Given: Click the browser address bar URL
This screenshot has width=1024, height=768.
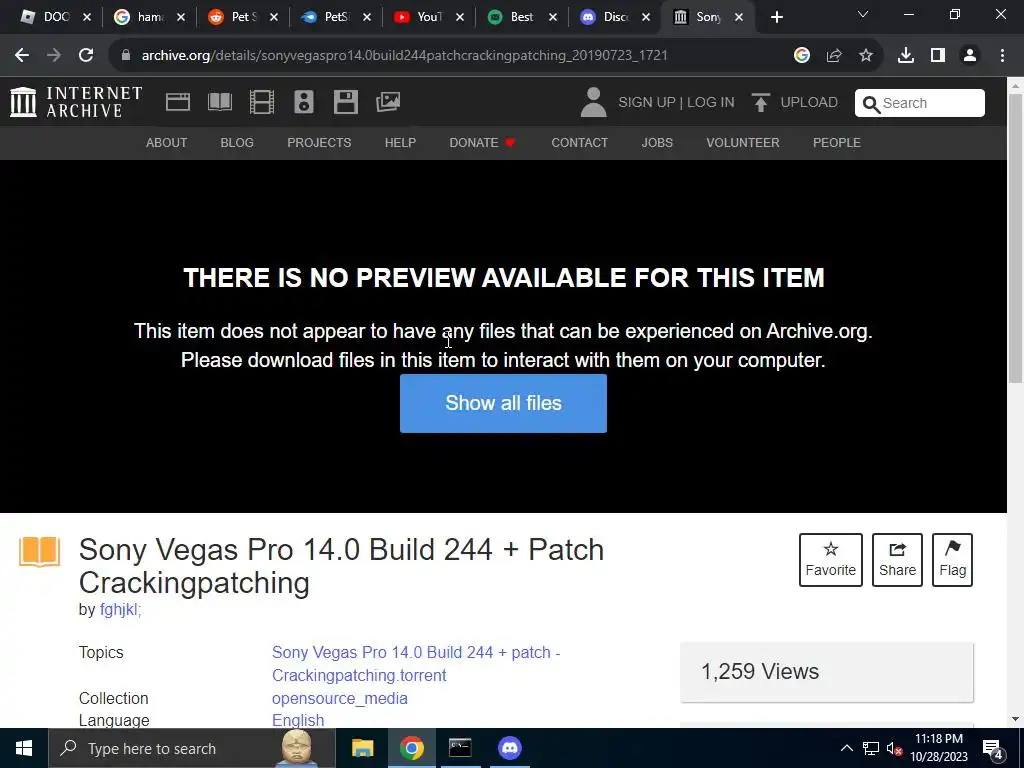Looking at the screenshot, I should click(x=404, y=56).
